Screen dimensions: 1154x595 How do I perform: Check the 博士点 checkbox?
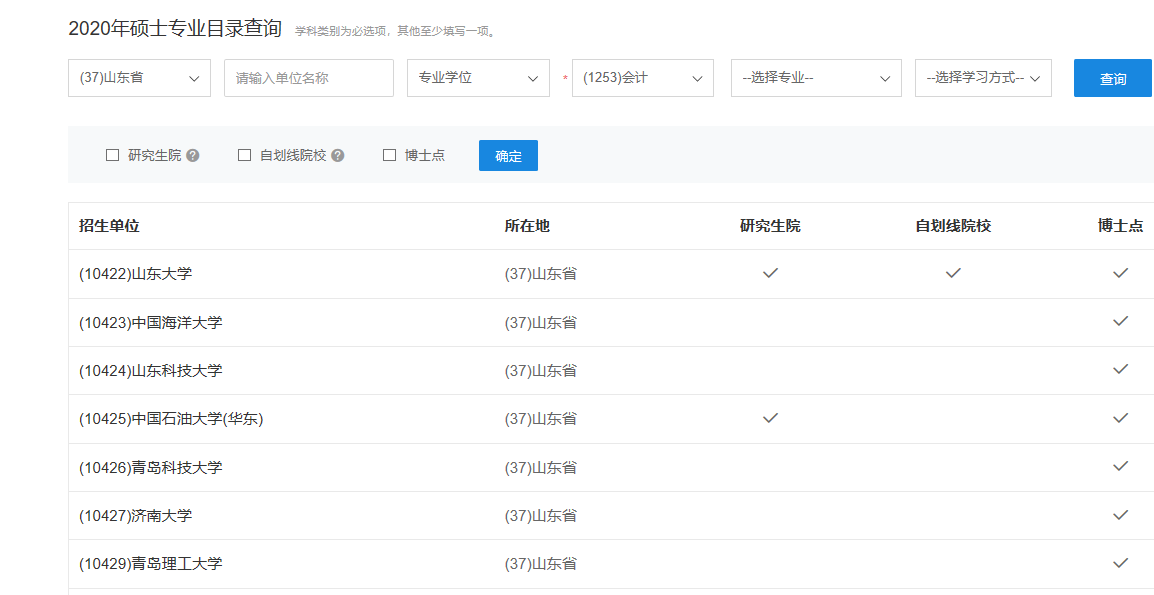click(x=389, y=155)
